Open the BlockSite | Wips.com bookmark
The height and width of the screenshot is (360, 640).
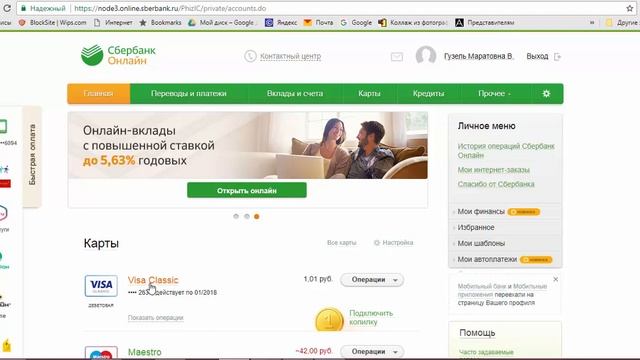click(x=53, y=23)
